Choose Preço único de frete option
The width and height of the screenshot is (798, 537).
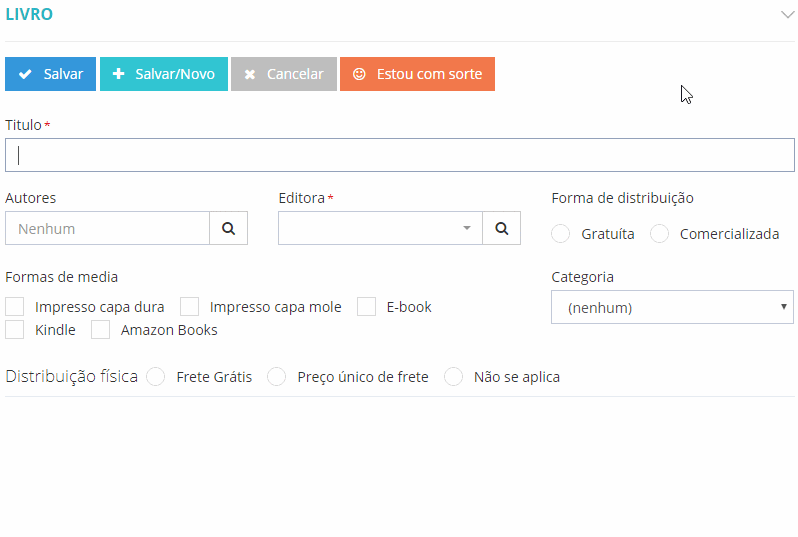(277, 377)
